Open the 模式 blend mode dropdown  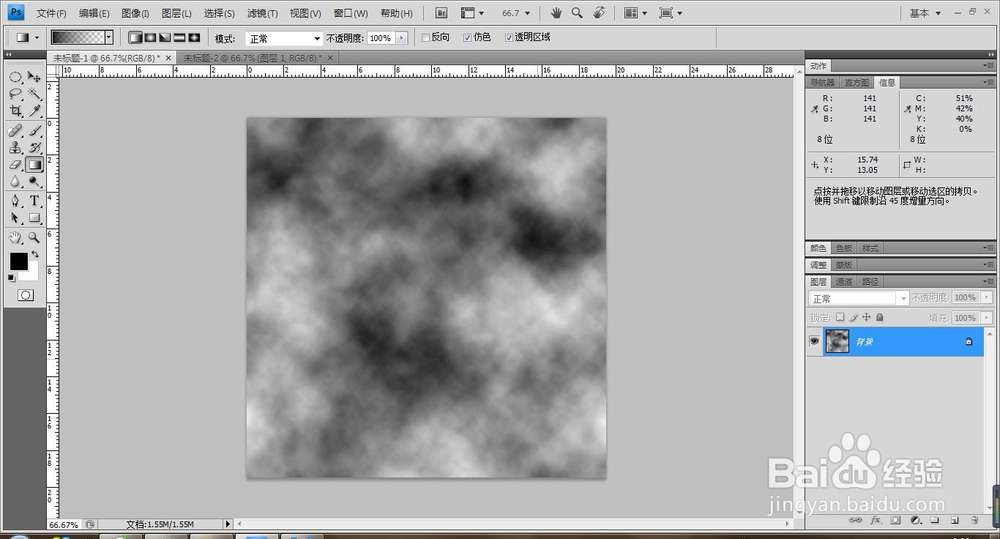pos(284,38)
